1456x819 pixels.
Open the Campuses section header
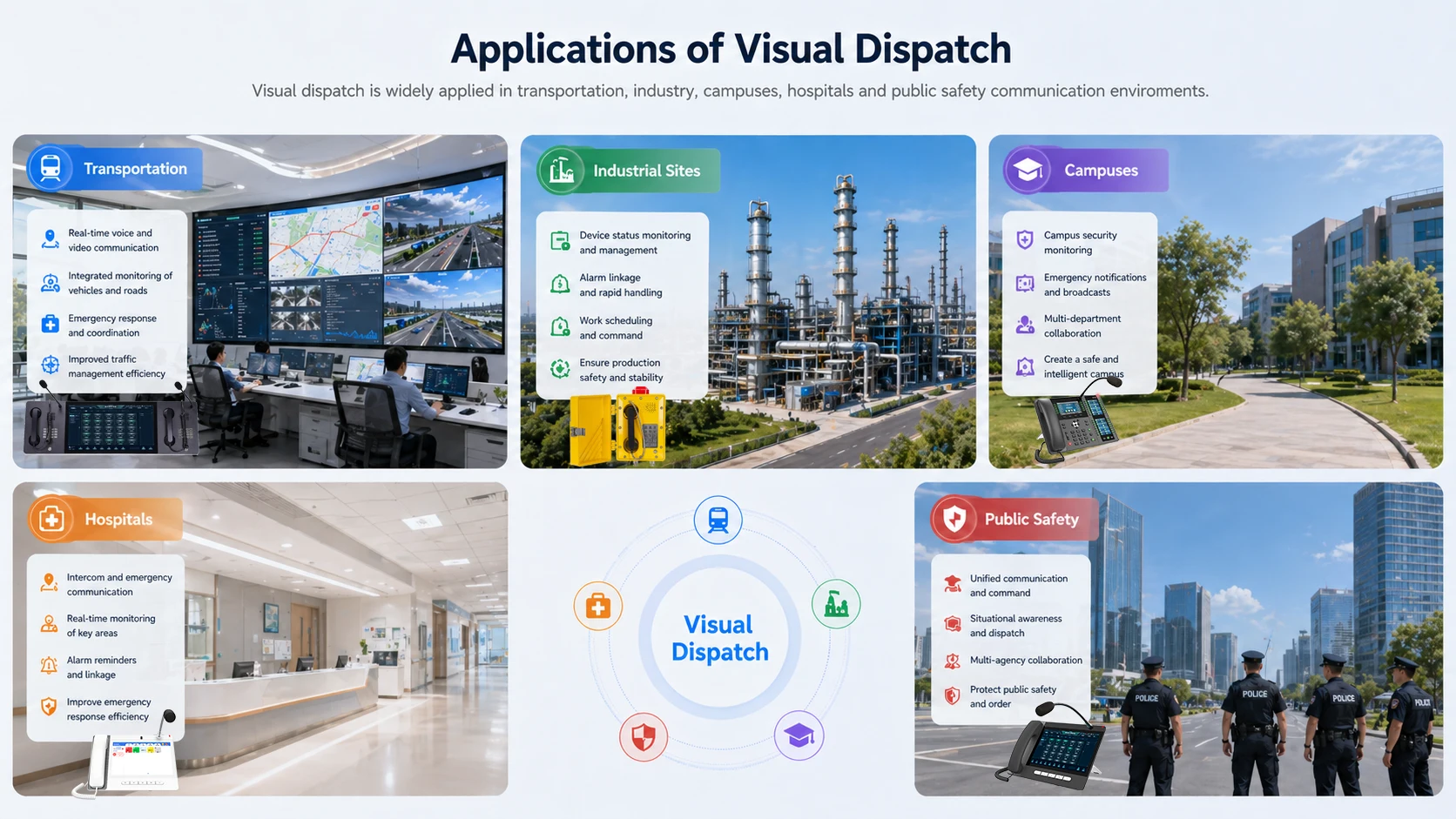point(1082,170)
